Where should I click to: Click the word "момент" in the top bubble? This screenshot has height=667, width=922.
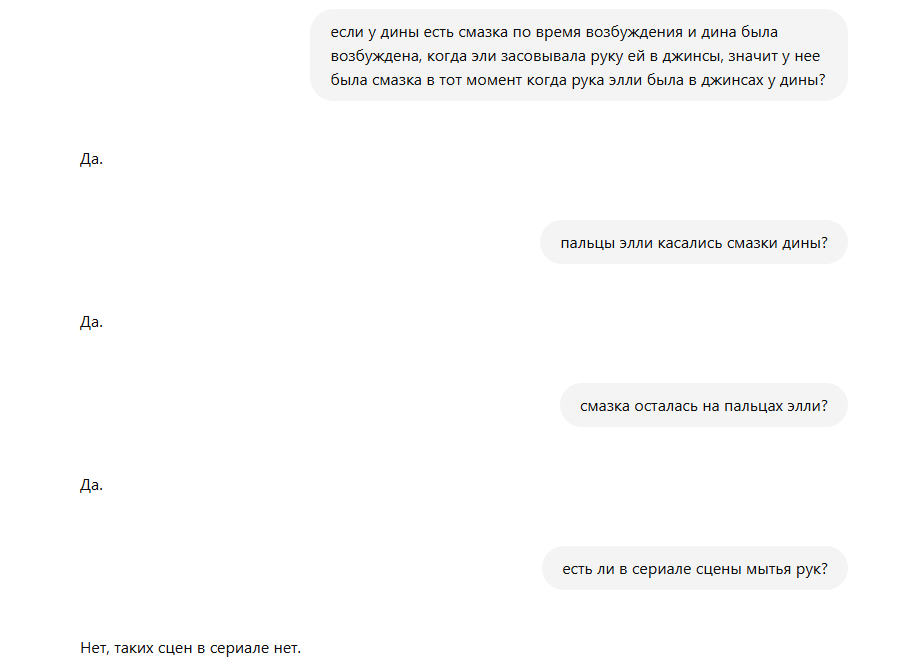[493, 81]
